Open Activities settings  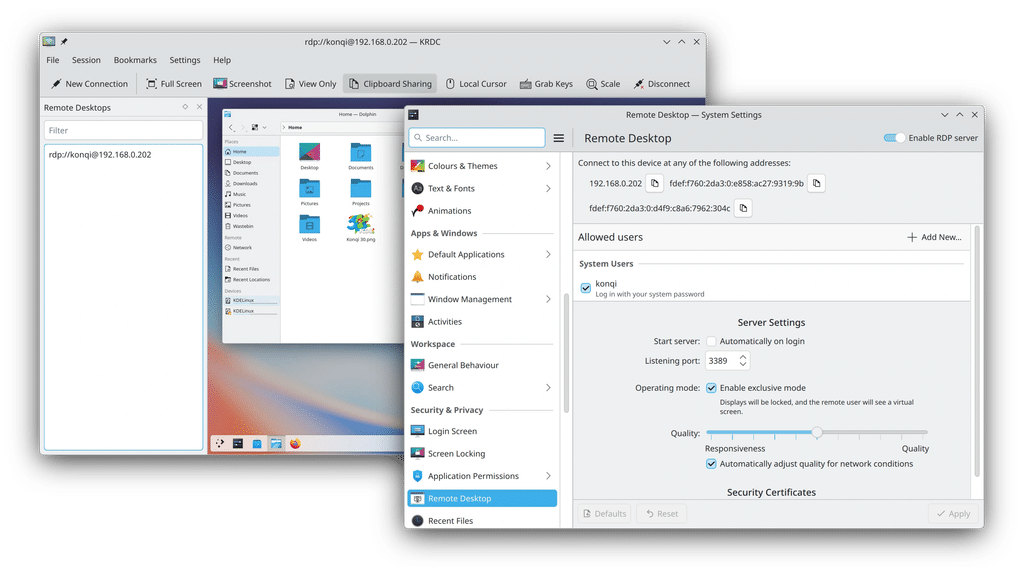coord(482,322)
